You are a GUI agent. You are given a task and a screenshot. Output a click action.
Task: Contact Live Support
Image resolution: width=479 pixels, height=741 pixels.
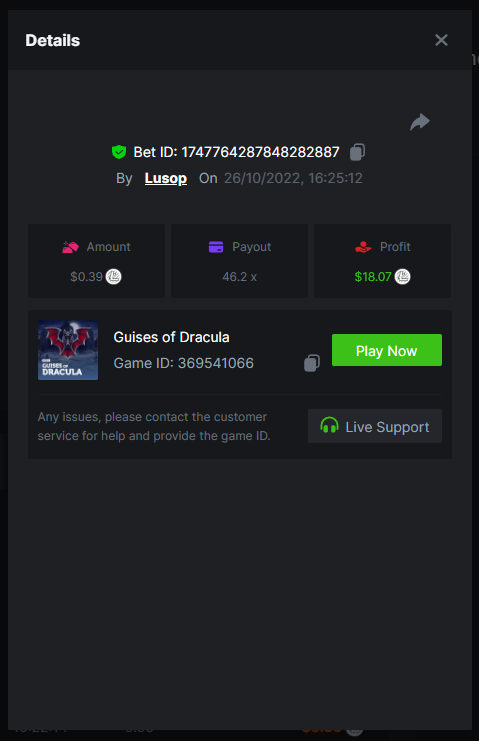(x=375, y=426)
